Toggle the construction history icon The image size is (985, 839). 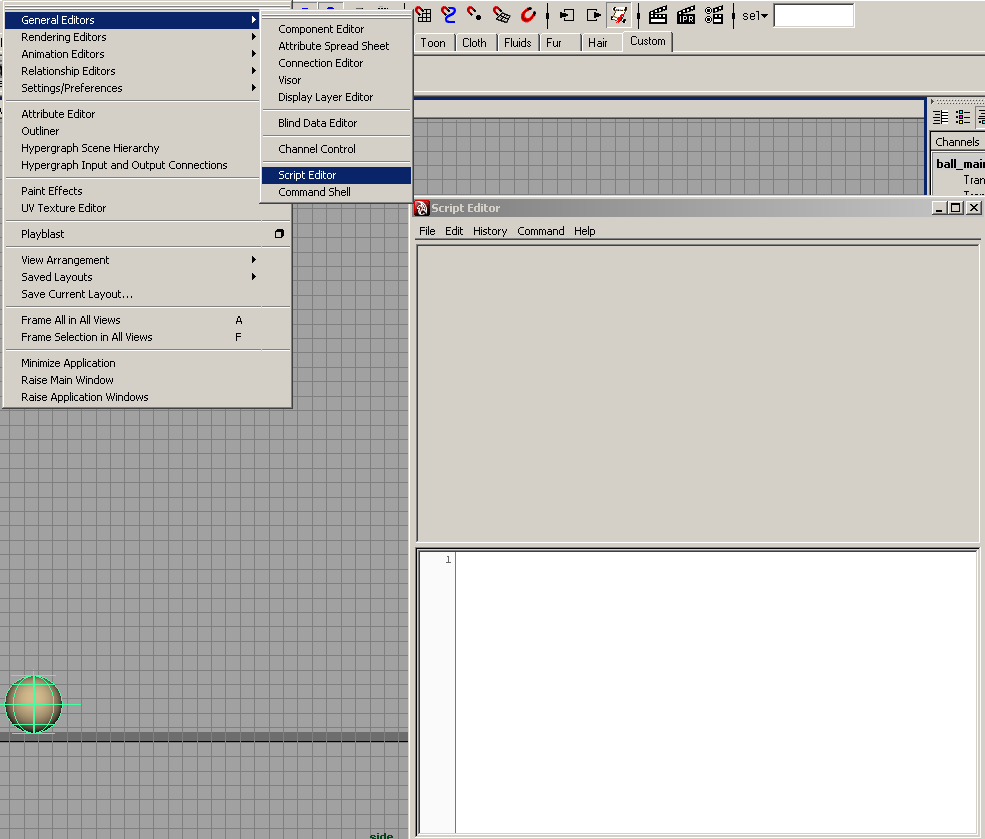[x=619, y=14]
